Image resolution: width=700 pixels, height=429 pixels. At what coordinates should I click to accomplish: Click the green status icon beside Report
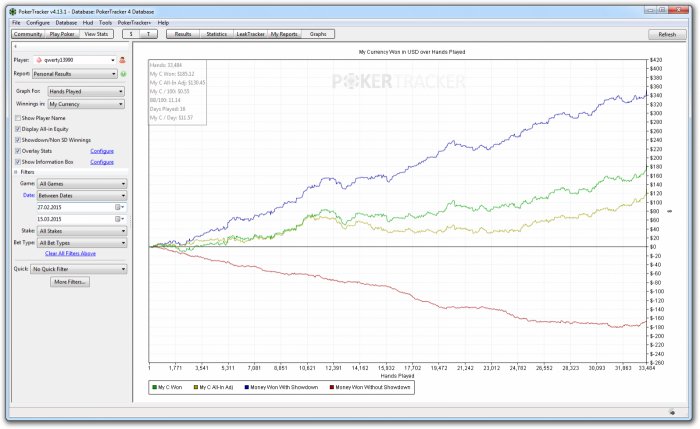tap(123, 74)
